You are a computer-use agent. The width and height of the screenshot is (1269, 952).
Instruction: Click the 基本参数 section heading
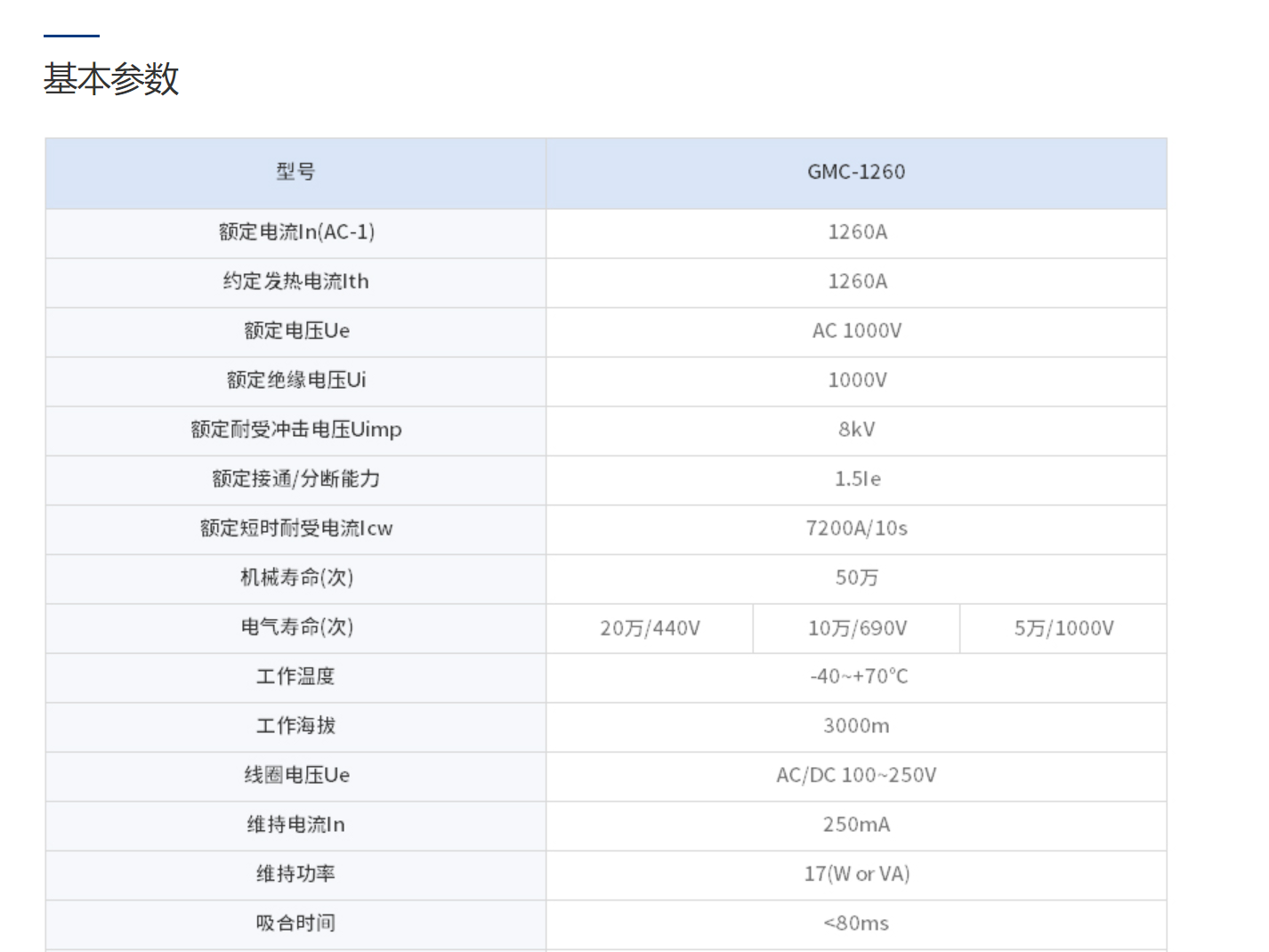111,79
